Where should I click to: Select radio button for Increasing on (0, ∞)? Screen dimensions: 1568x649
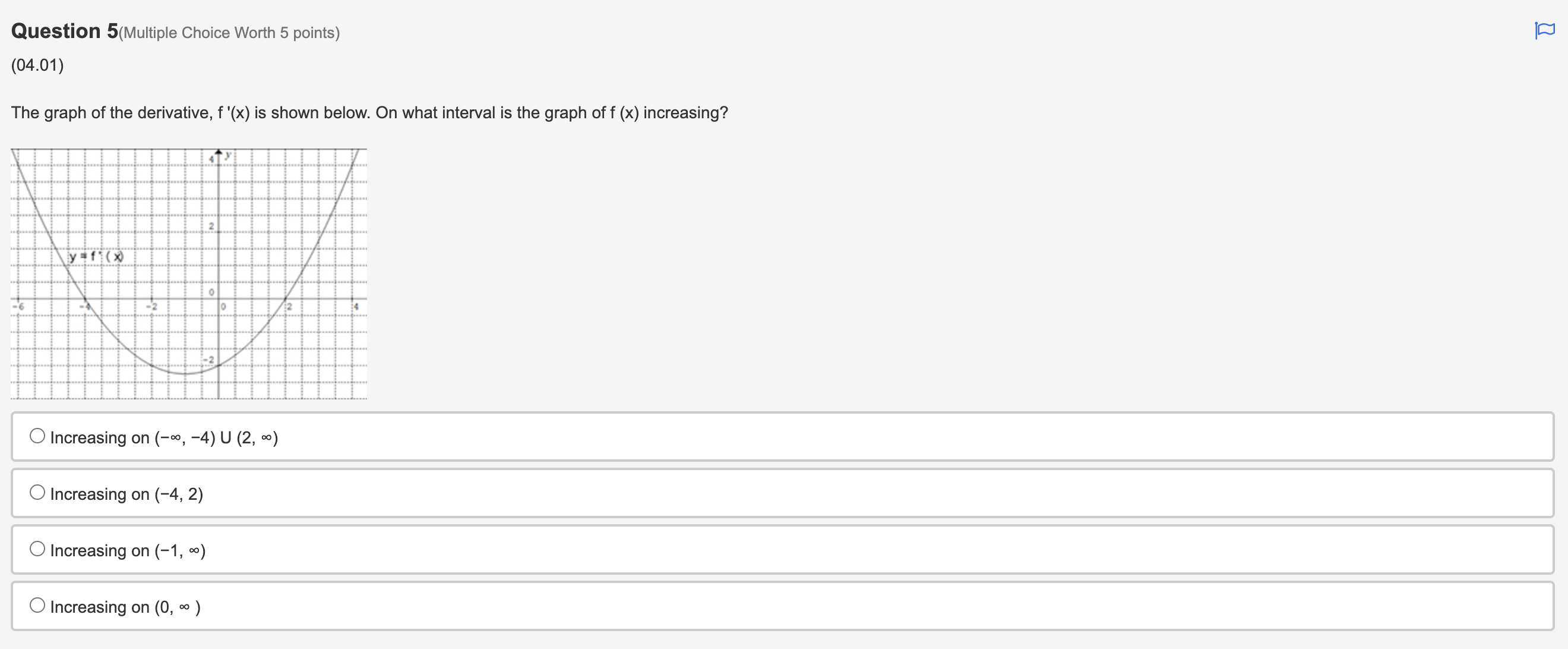point(38,605)
